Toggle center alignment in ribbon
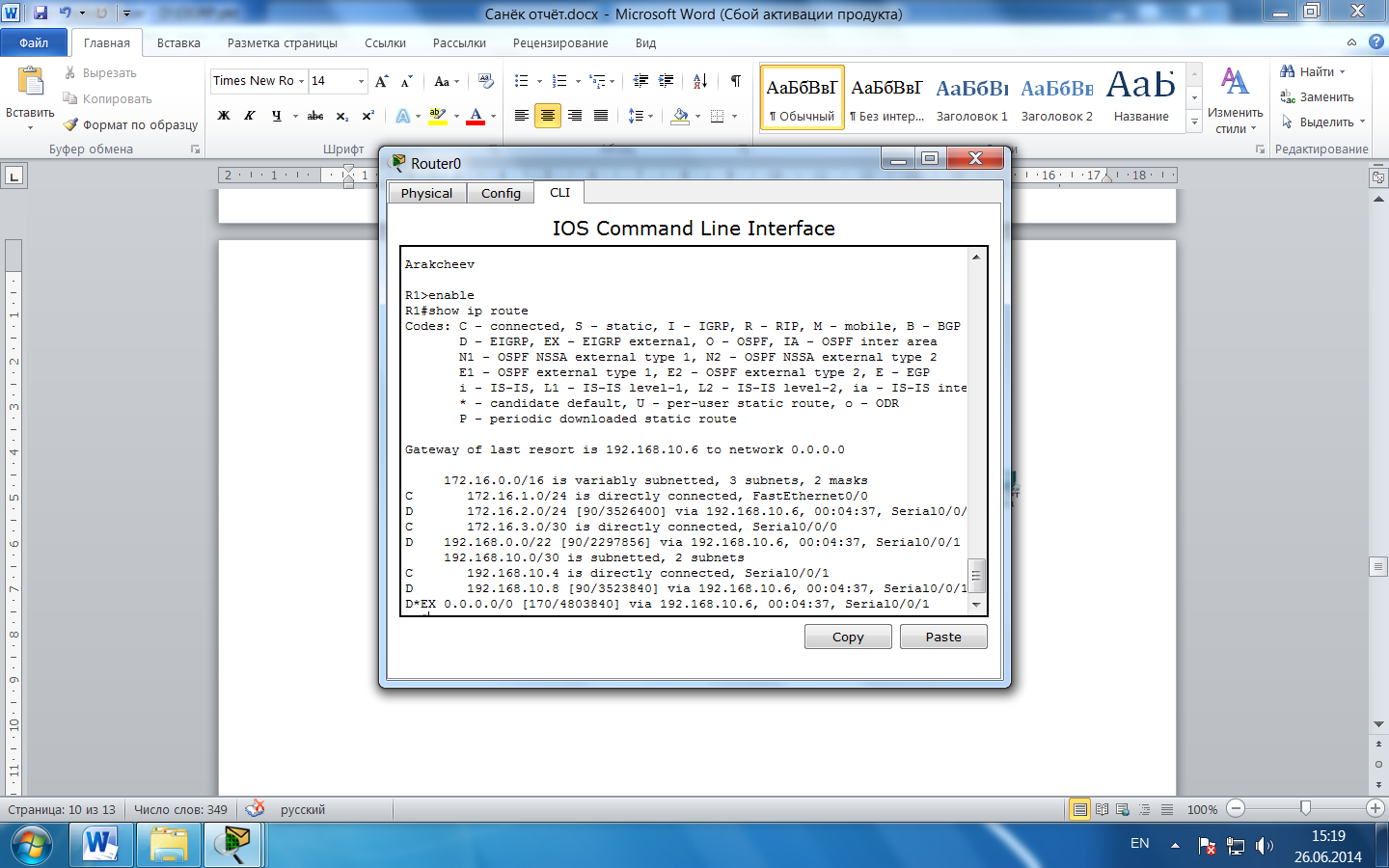Image resolution: width=1389 pixels, height=868 pixels. 548,116
